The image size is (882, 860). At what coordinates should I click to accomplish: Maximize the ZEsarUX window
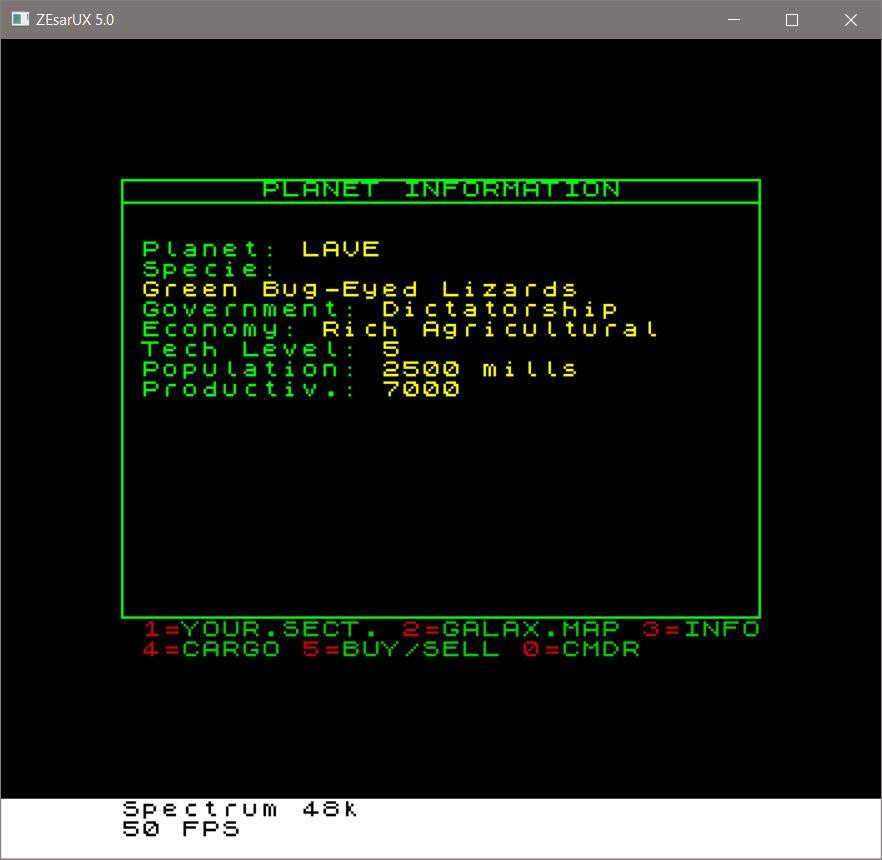[x=791, y=20]
